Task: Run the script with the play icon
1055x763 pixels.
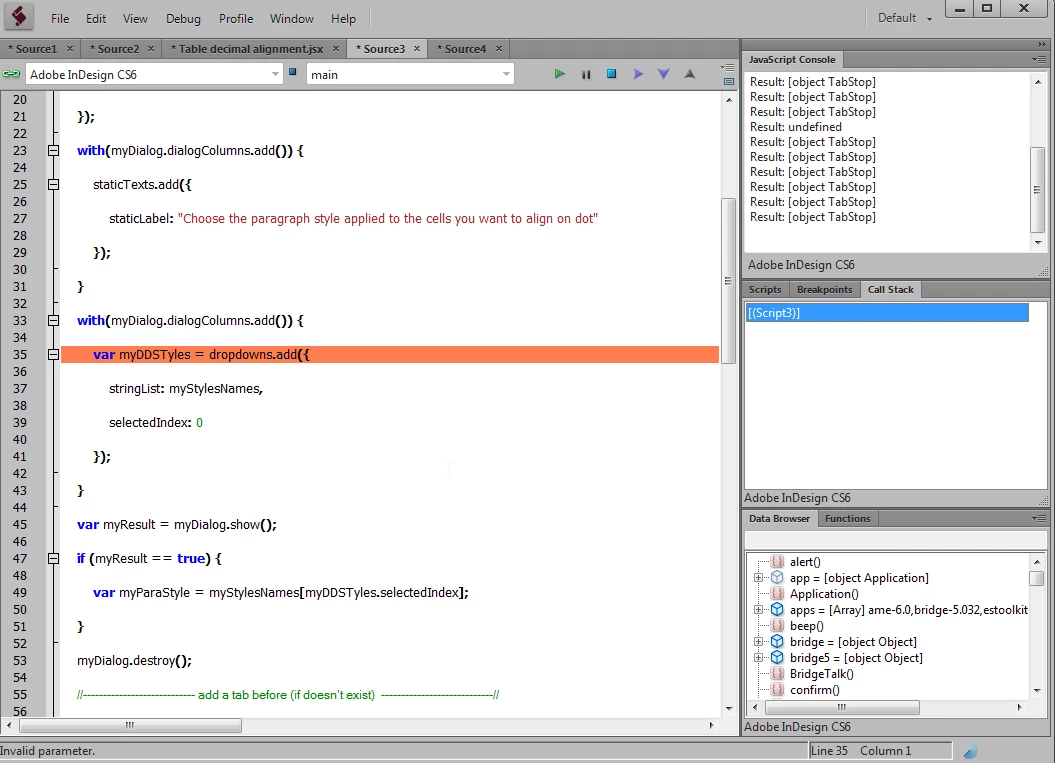Action: pyautogui.click(x=559, y=74)
